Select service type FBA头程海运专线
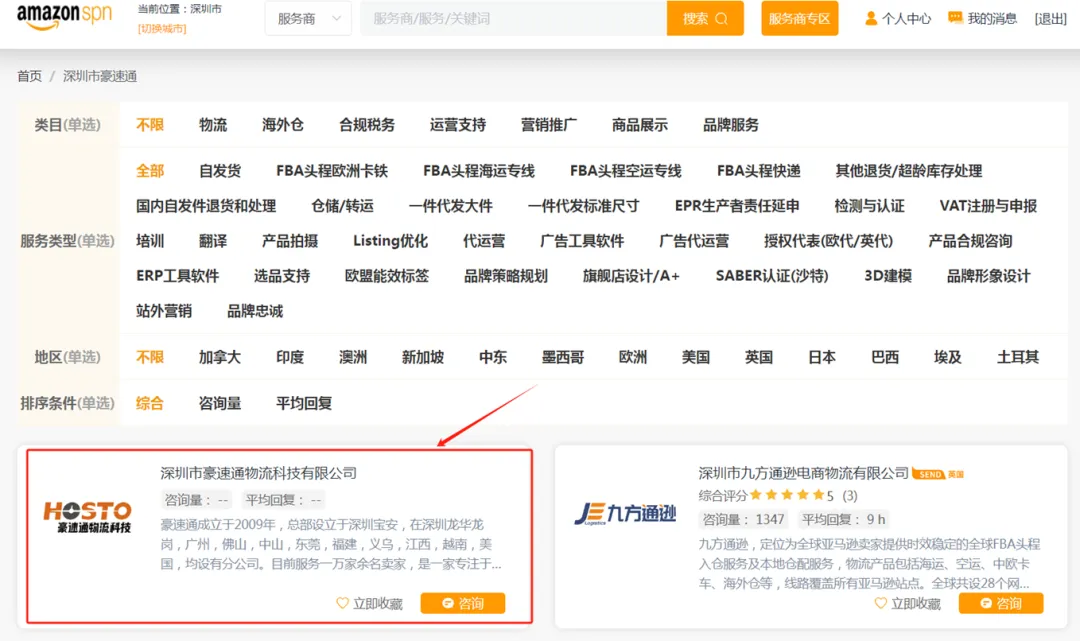 coord(479,171)
